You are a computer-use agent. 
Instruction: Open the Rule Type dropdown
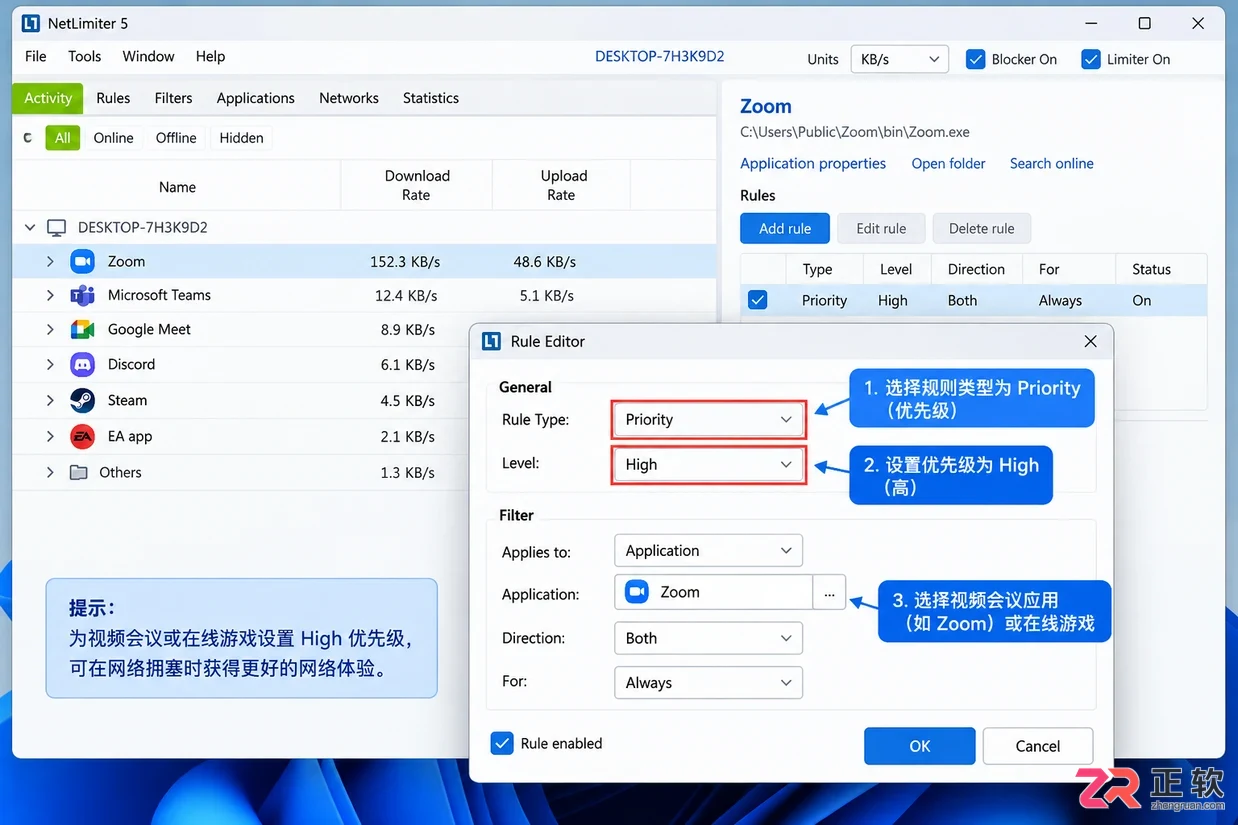(x=708, y=420)
